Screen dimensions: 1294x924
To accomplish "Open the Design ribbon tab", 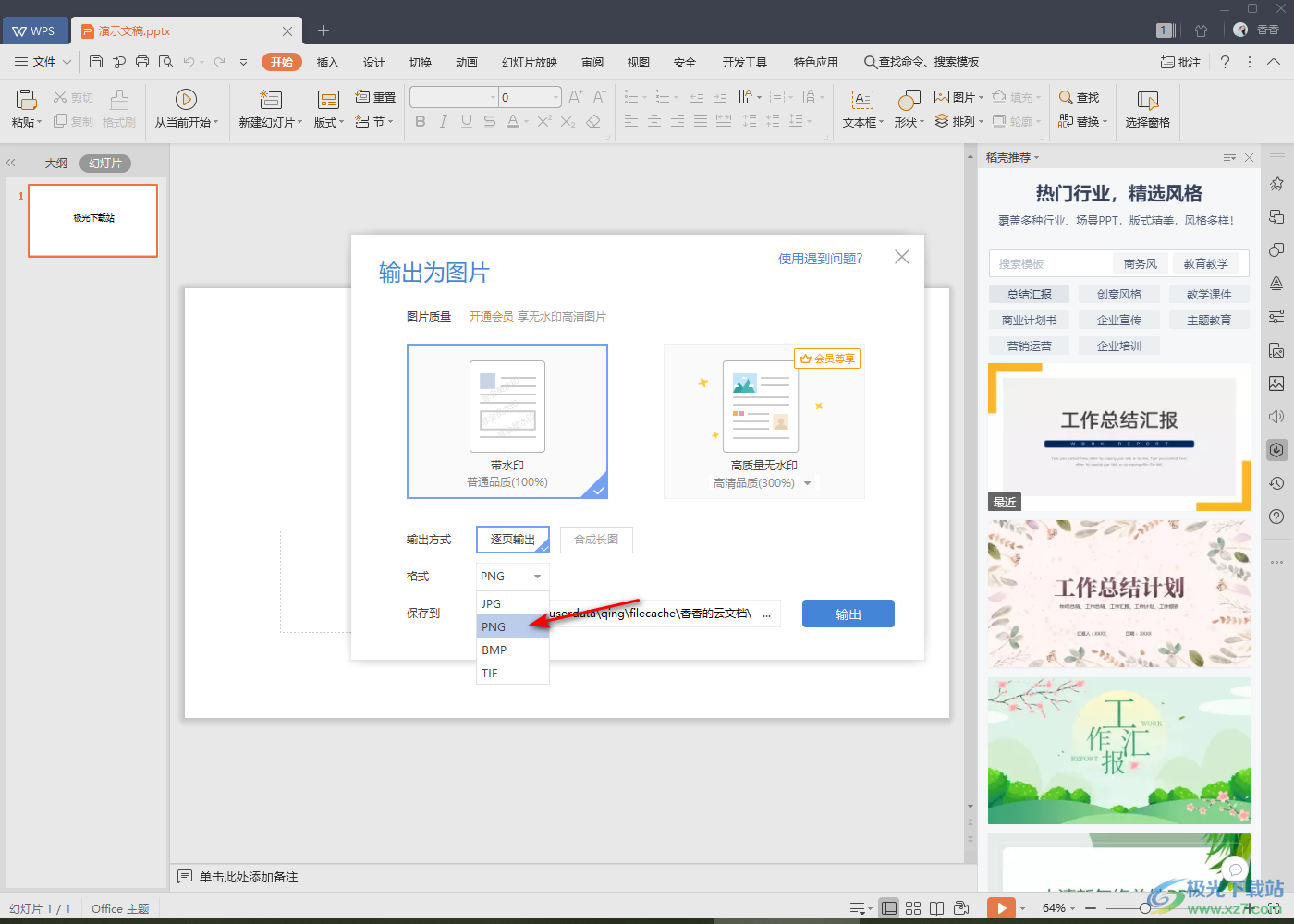I will click(x=374, y=62).
